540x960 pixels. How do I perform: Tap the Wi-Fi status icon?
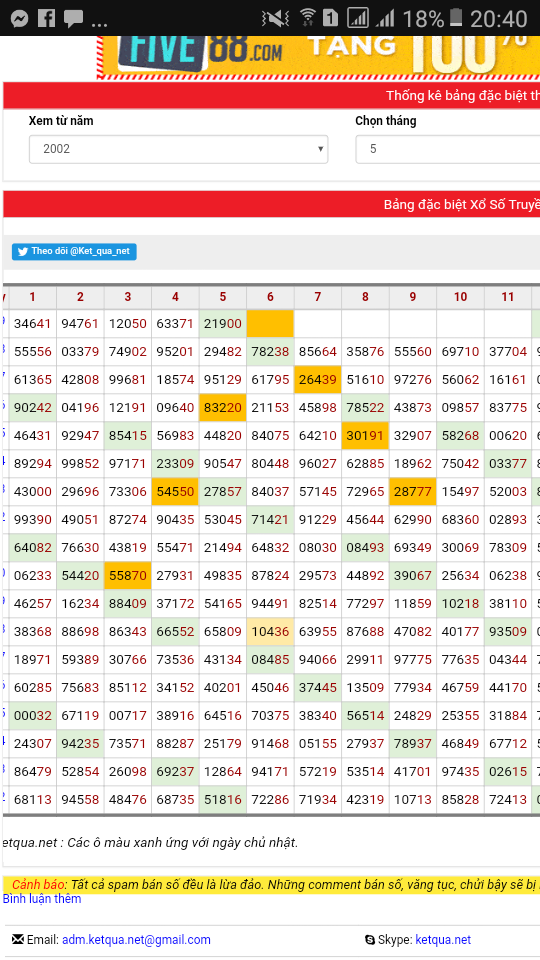coord(308,18)
